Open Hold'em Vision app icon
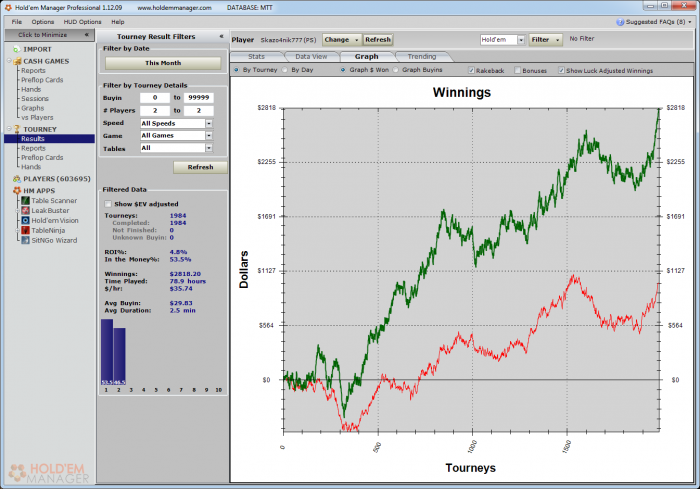Viewport: 700px width, 489px height. [25, 220]
